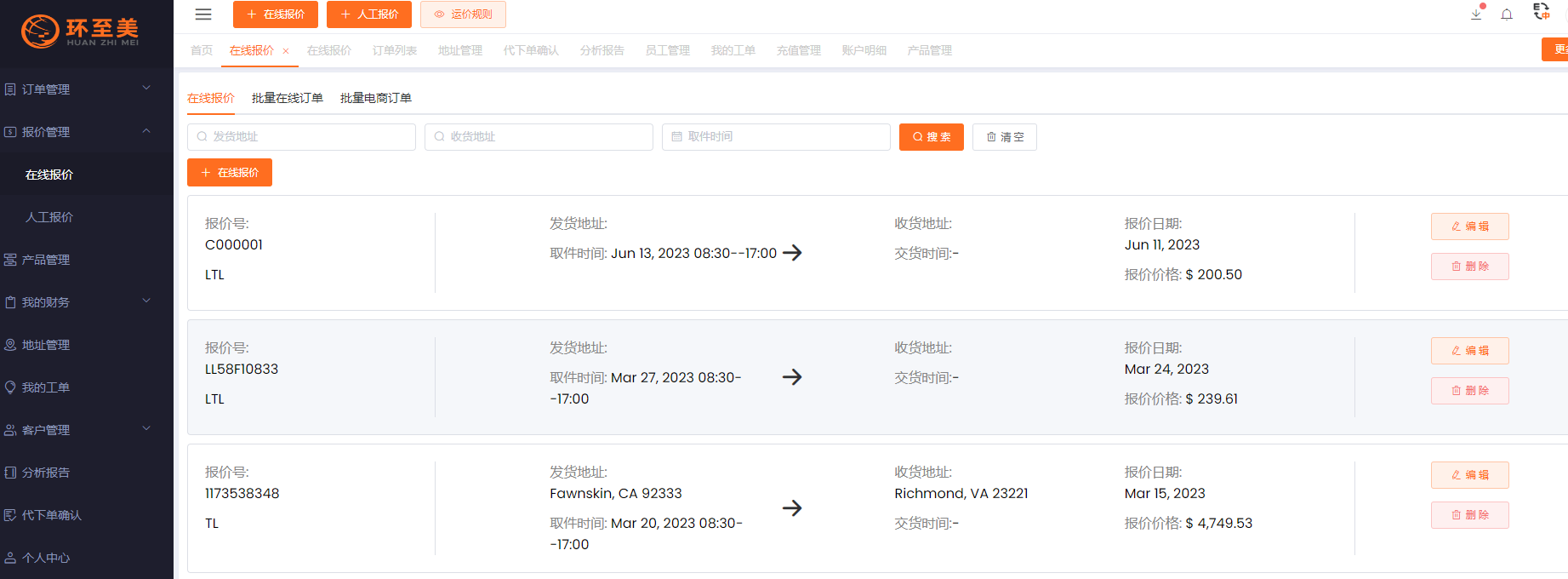Delete quote 1173538348 with 删除 button
Screen dimensions: 1568x579
click(x=1469, y=515)
